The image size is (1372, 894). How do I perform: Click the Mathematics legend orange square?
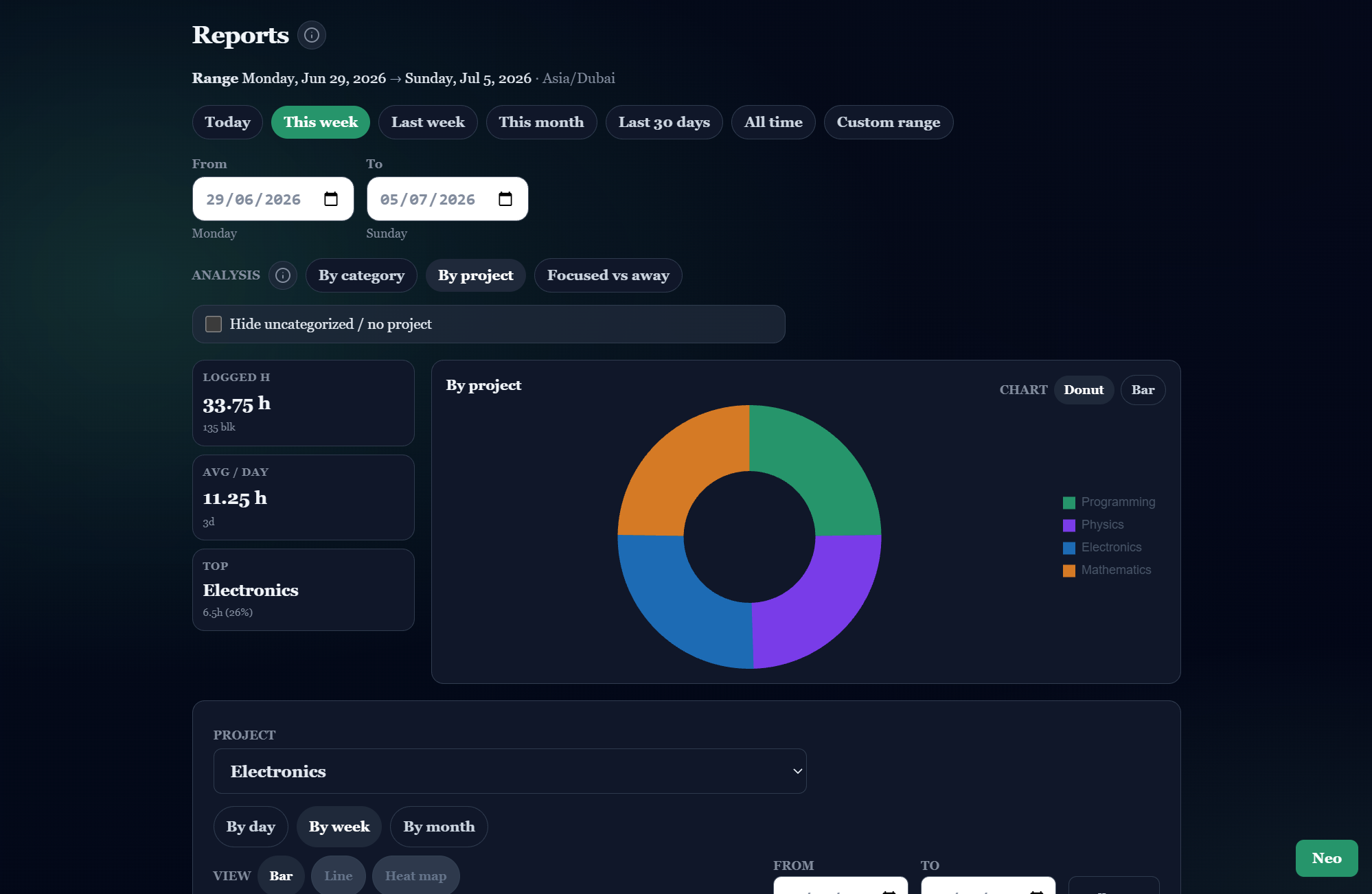click(x=1069, y=571)
